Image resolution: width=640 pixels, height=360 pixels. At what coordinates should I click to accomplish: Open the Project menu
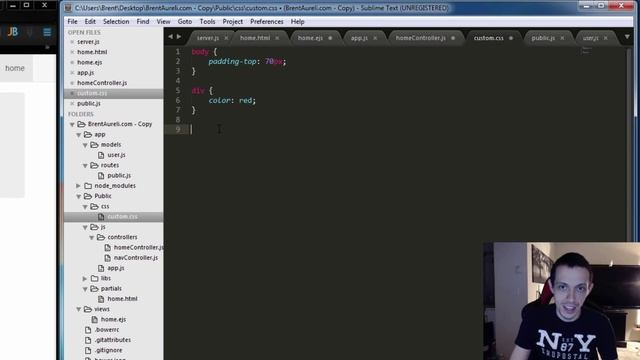click(233, 22)
